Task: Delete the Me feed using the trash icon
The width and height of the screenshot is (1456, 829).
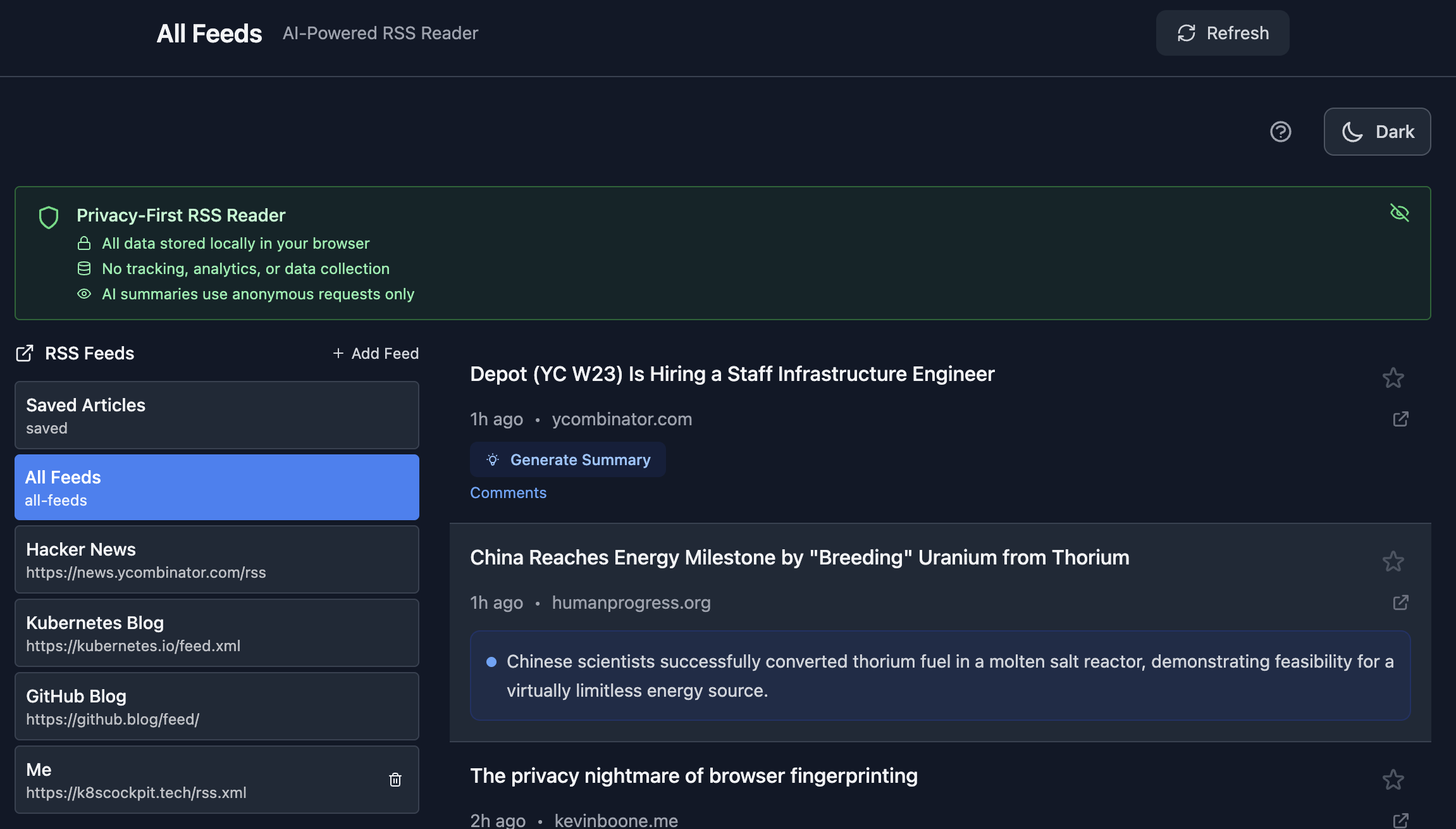Action: click(x=395, y=780)
